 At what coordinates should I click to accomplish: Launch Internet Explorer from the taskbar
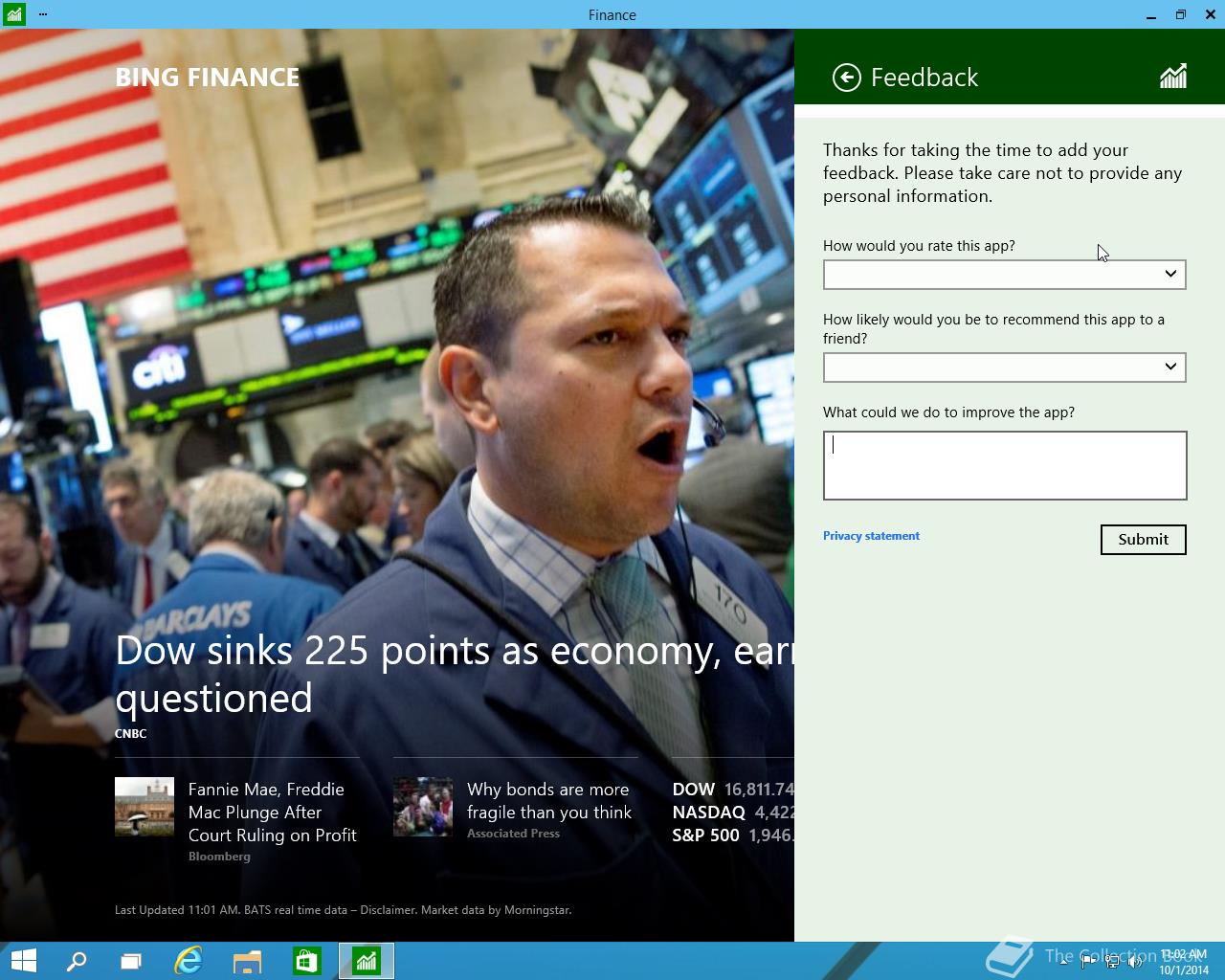(189, 961)
